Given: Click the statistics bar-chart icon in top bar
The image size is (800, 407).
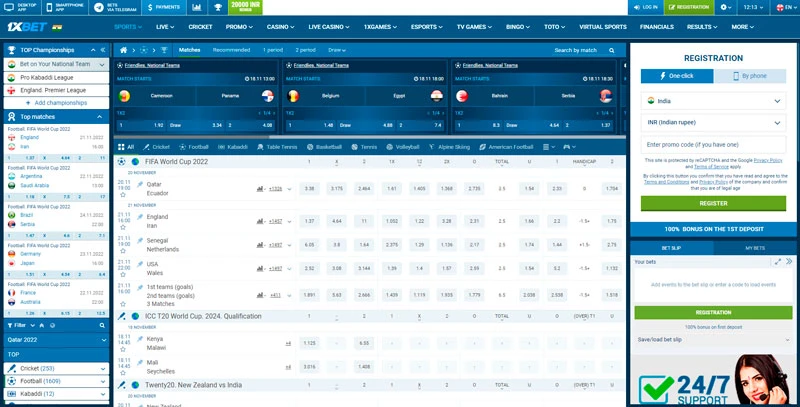Looking at the screenshot, I should pos(197,7).
